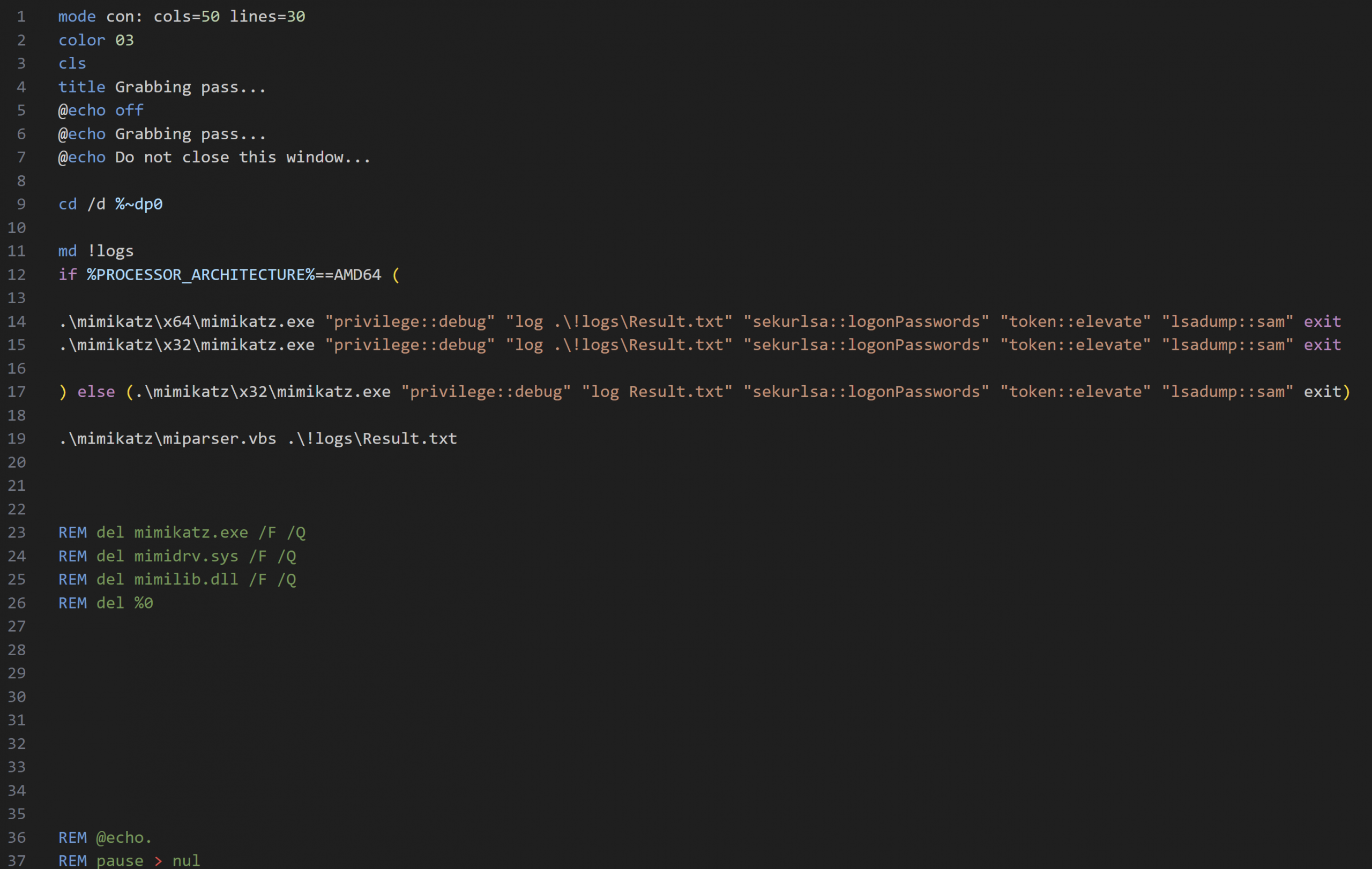Viewport: 1372px width, 869px height.
Task: Click the 'else' keyword on line 17
Action: tap(96, 392)
